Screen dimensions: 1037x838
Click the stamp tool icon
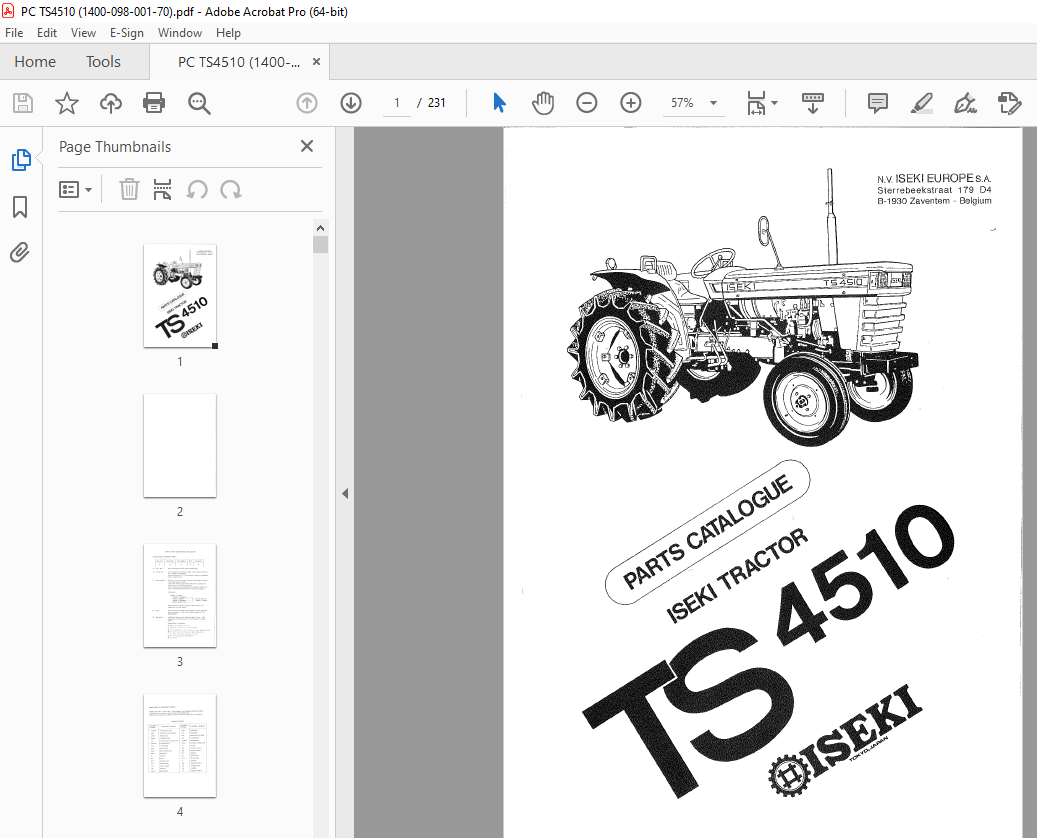pyautogui.click(x=1009, y=103)
